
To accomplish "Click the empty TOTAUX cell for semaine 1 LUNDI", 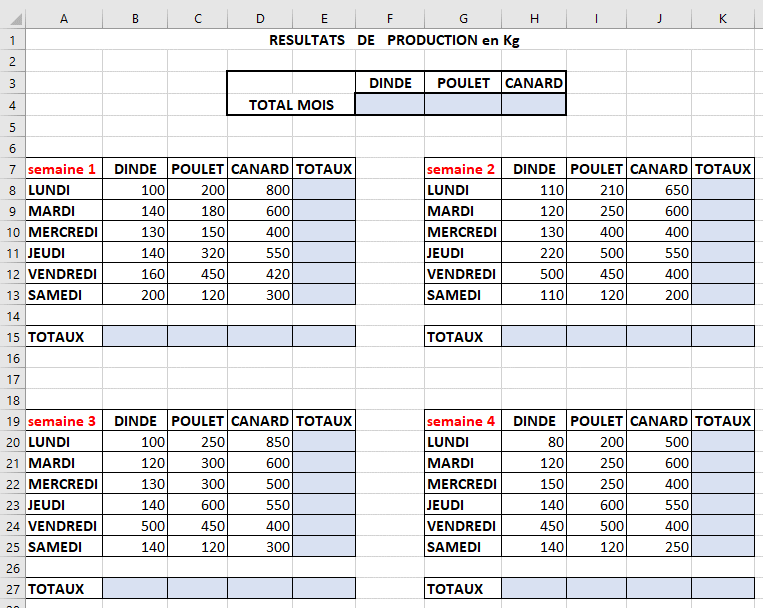I will (323, 190).
